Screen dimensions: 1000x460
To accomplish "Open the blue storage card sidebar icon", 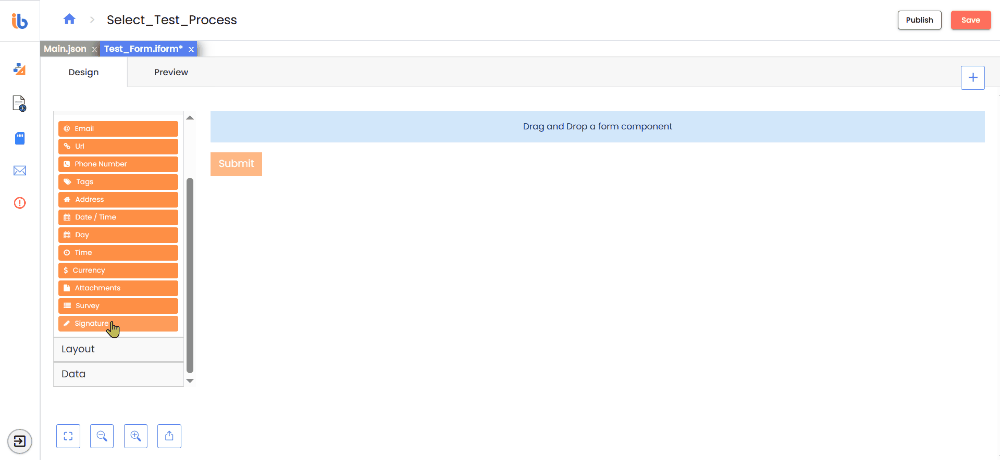I will click(20, 138).
